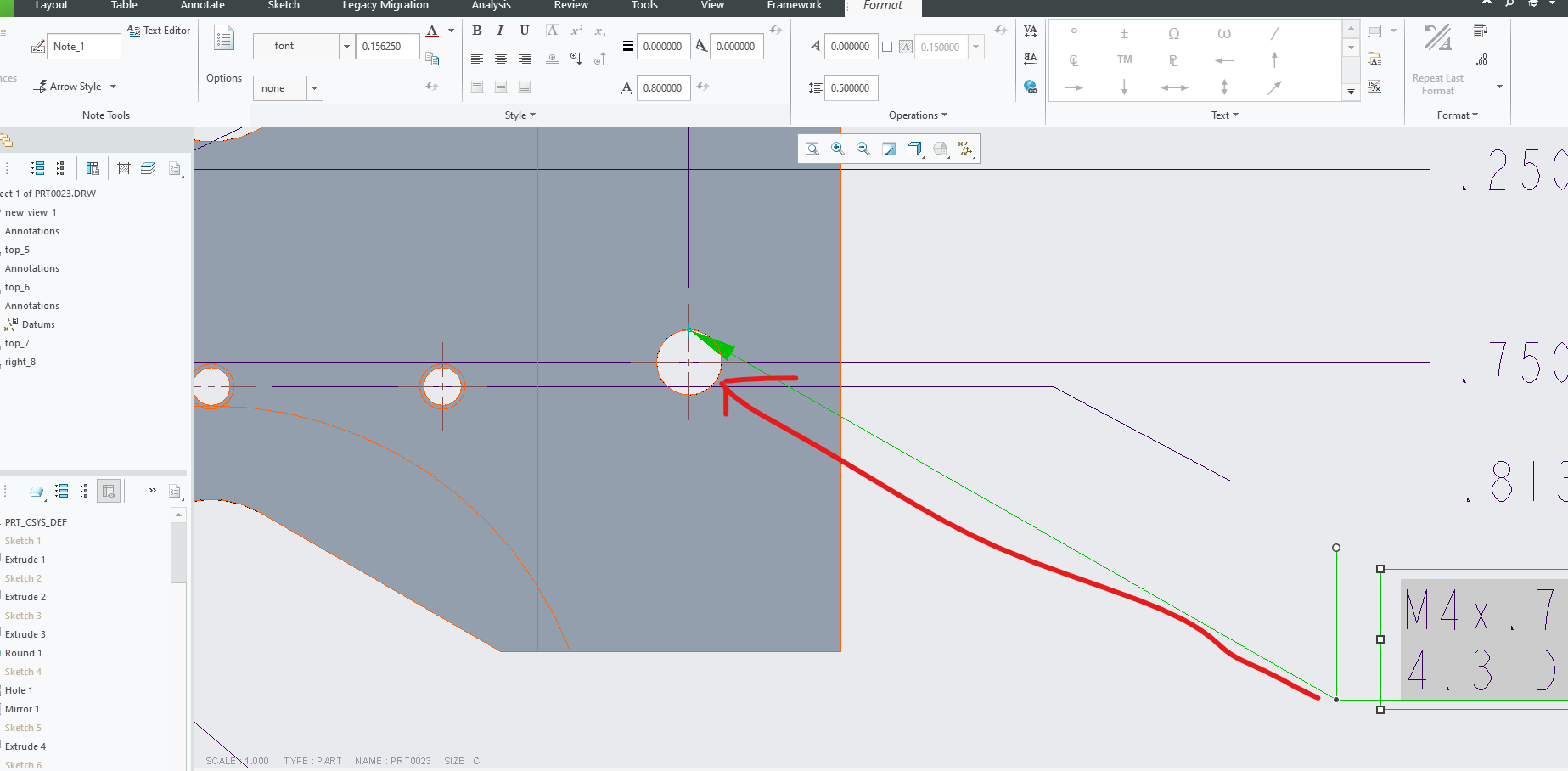Apply bold formatting to note text

pyautogui.click(x=477, y=31)
